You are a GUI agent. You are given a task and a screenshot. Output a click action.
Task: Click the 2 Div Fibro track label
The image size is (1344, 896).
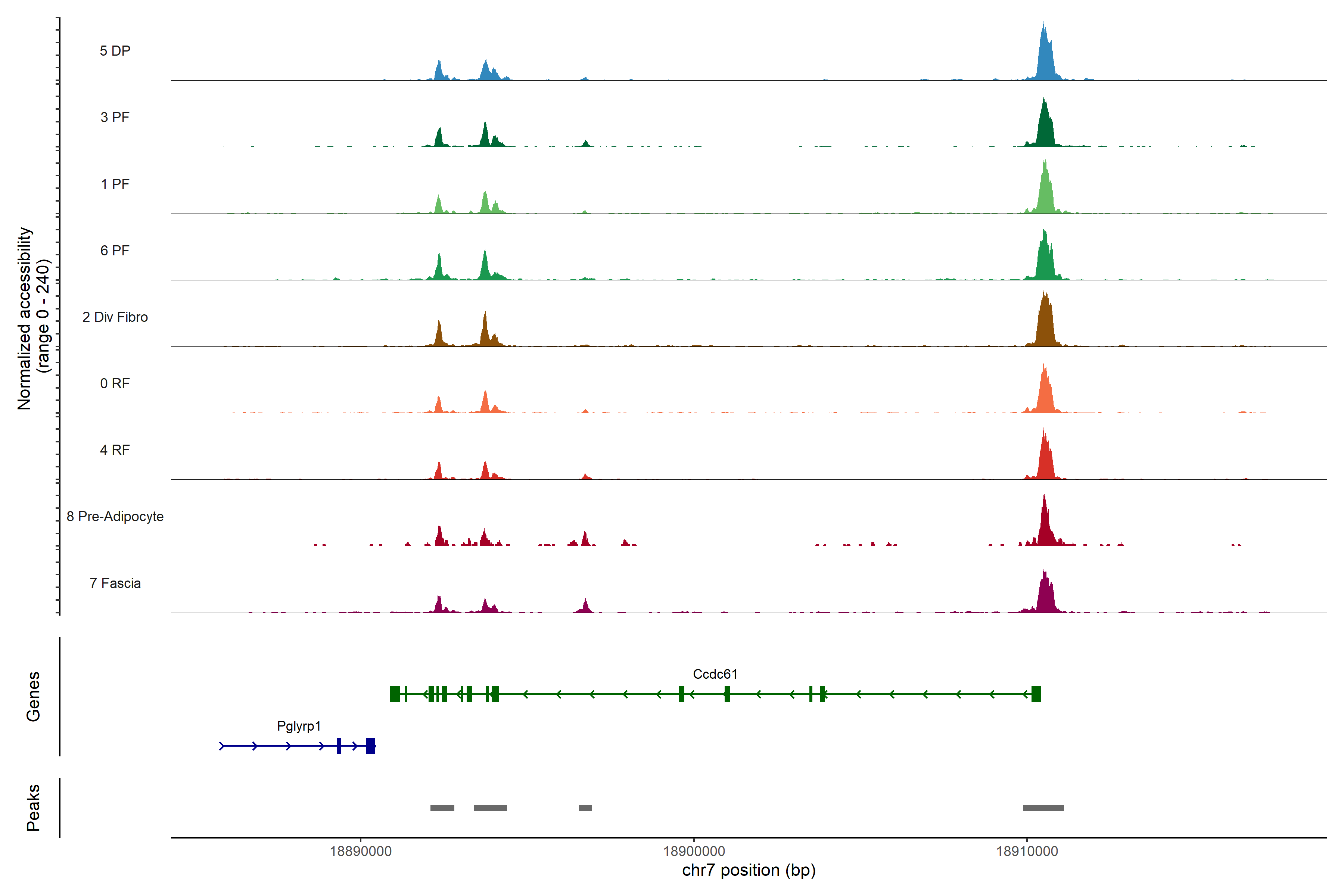coord(115,317)
